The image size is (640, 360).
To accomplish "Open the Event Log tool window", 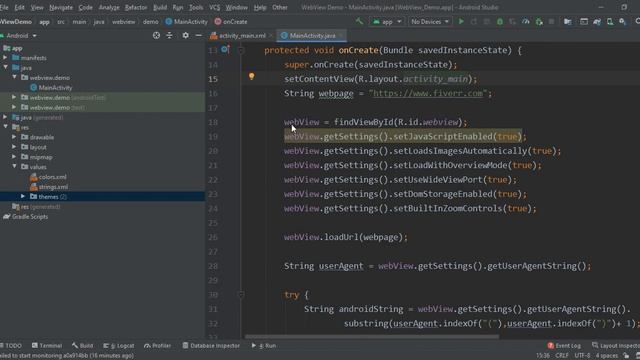I will [564, 345].
